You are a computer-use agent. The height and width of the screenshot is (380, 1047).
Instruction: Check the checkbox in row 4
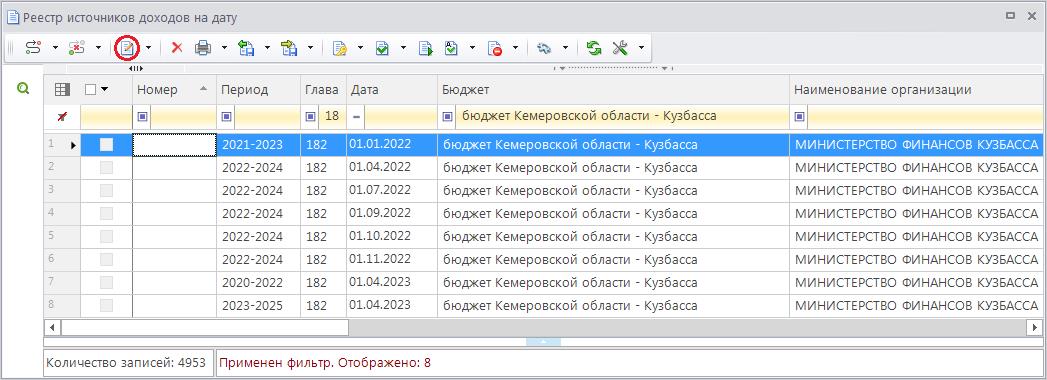[106, 214]
